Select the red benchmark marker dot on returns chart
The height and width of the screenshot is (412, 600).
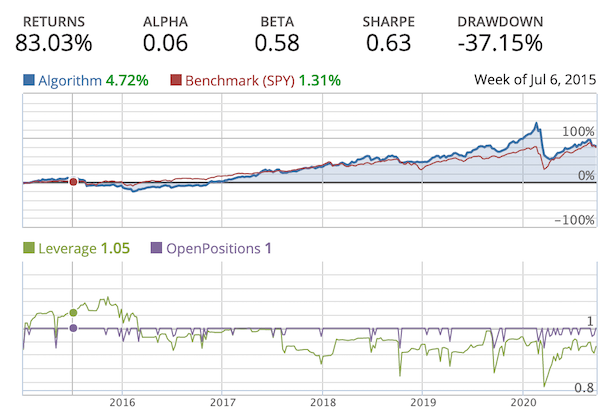click(x=73, y=181)
